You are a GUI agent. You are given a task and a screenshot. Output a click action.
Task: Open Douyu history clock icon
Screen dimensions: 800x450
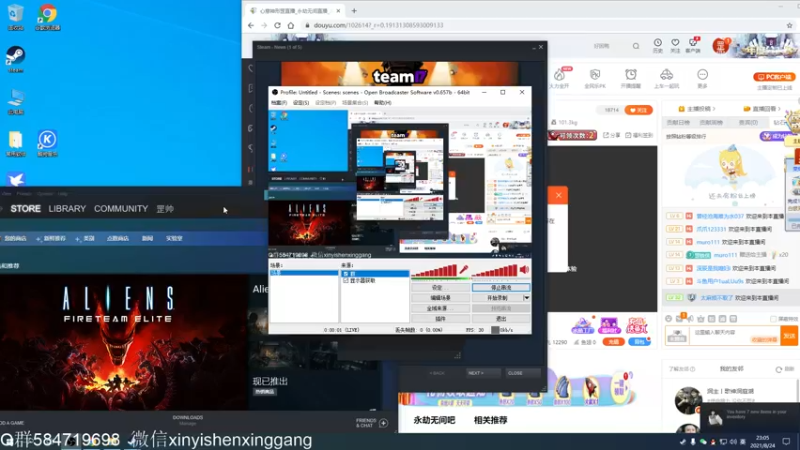coord(658,45)
